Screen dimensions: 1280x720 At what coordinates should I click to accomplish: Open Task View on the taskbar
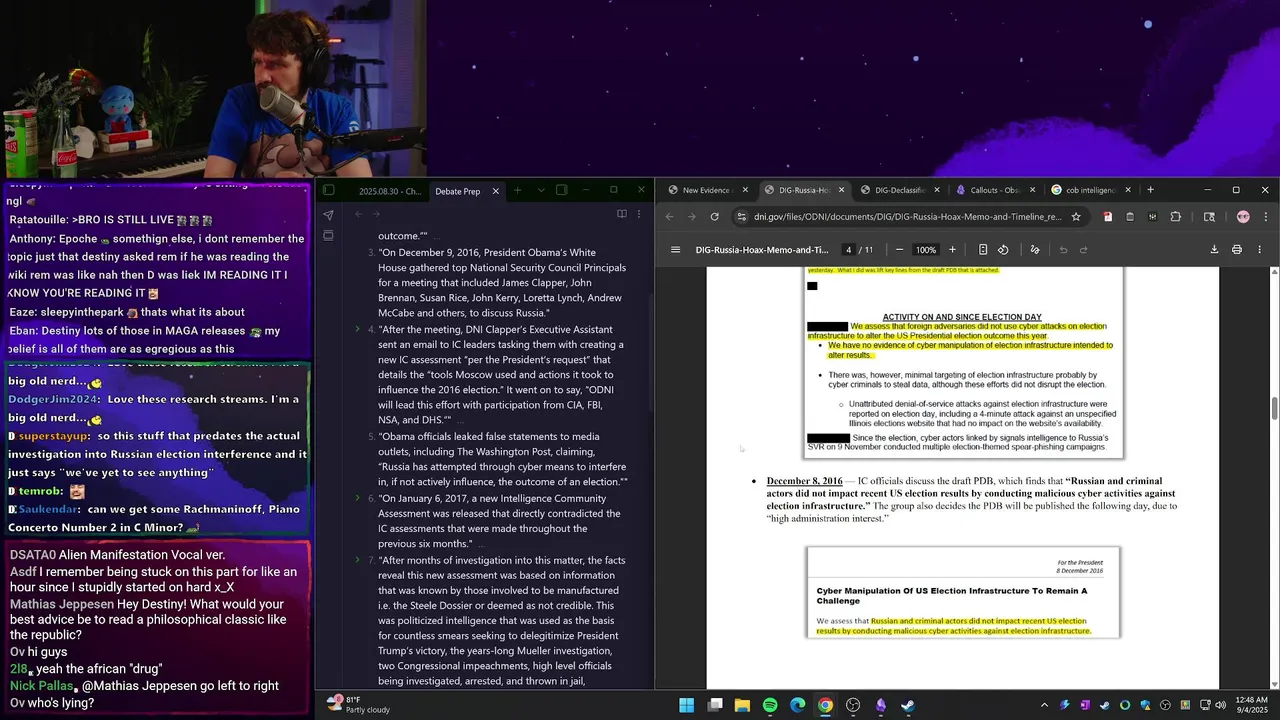click(715, 705)
